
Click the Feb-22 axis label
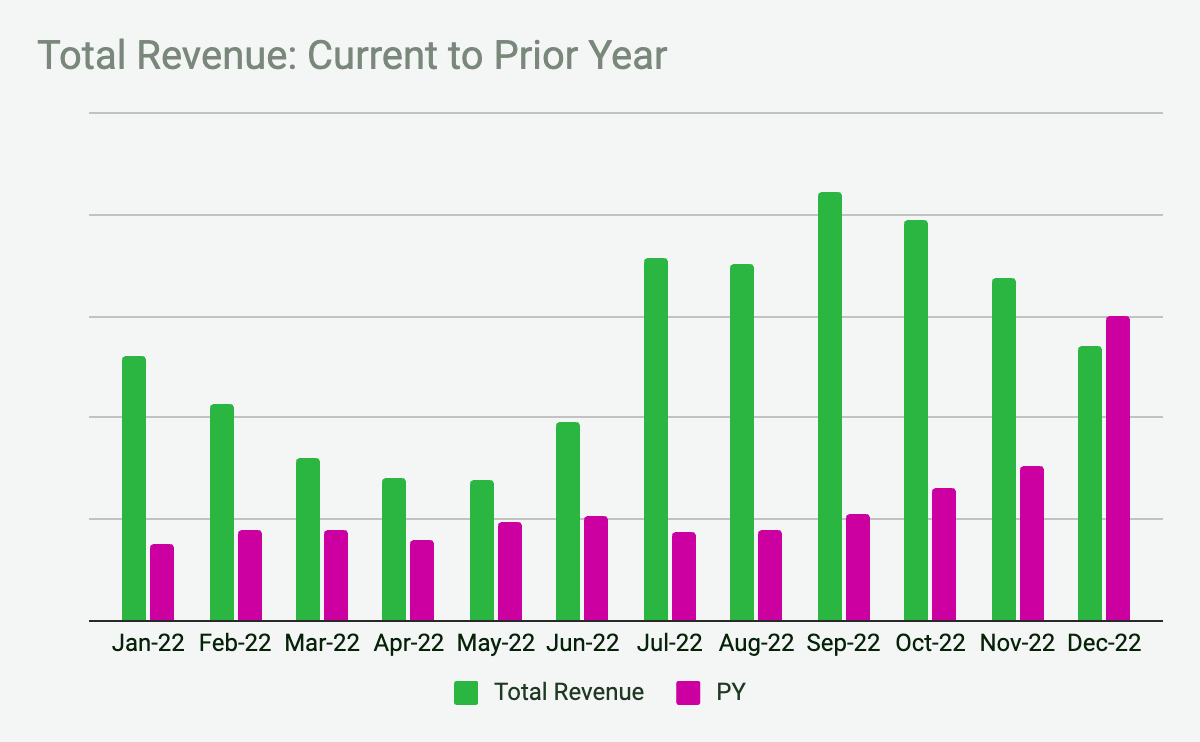click(235, 643)
